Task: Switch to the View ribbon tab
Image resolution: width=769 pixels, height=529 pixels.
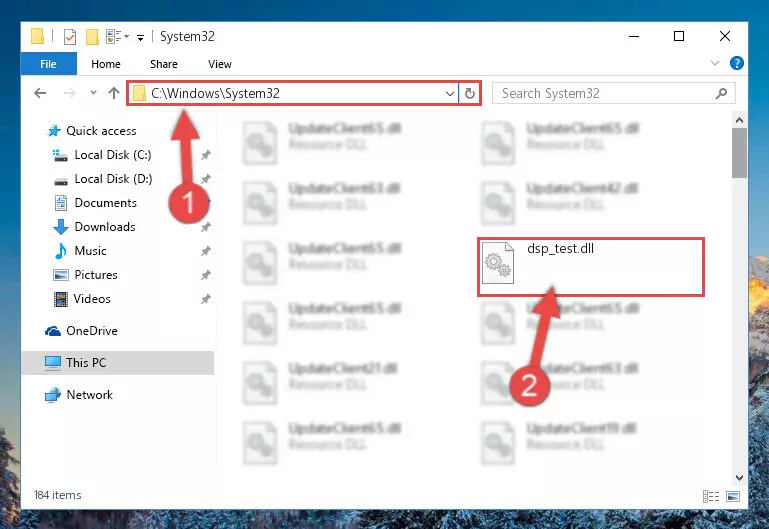Action: 219,64
